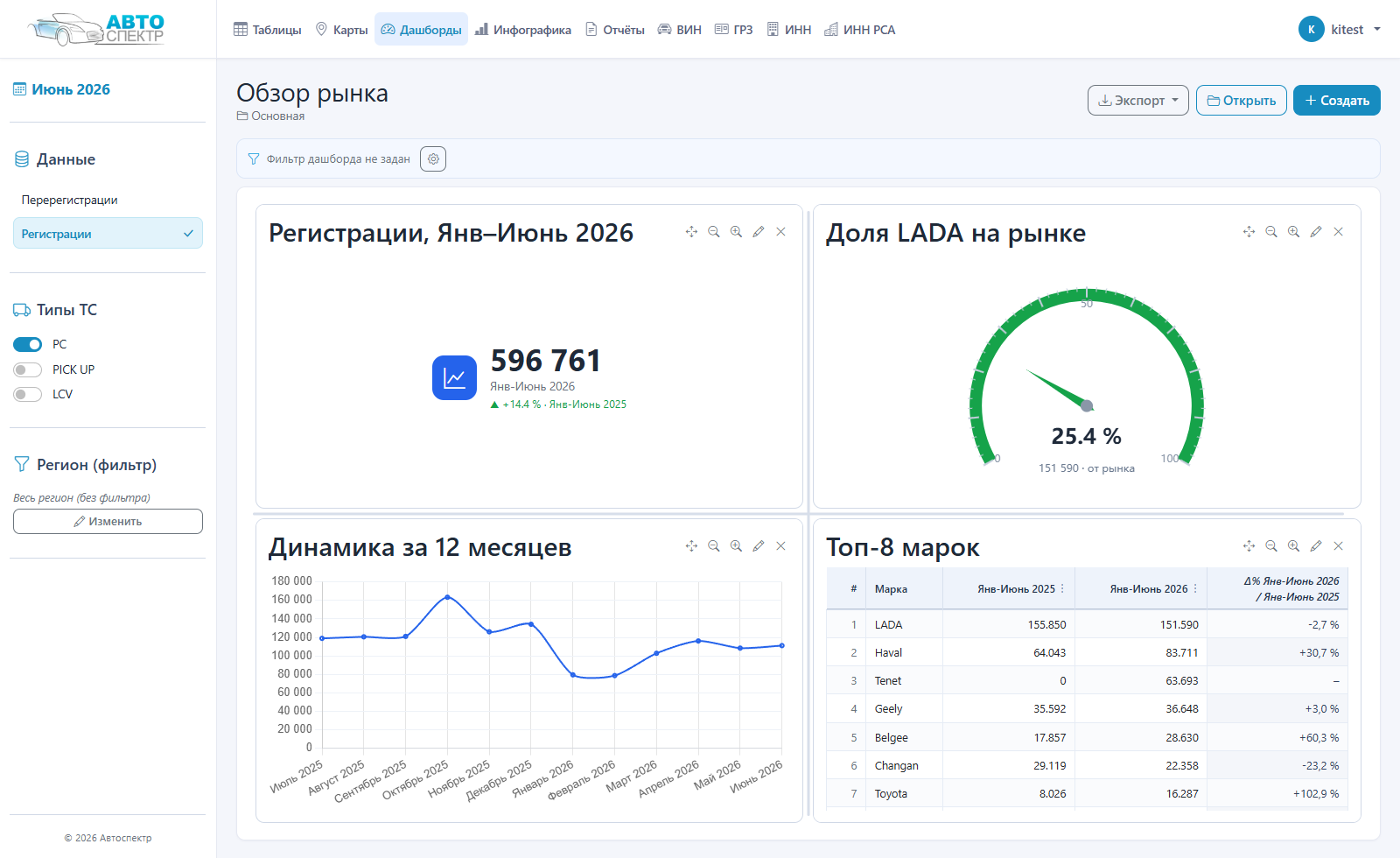Zoom in the Топ-8 марок widget

[x=1293, y=546]
